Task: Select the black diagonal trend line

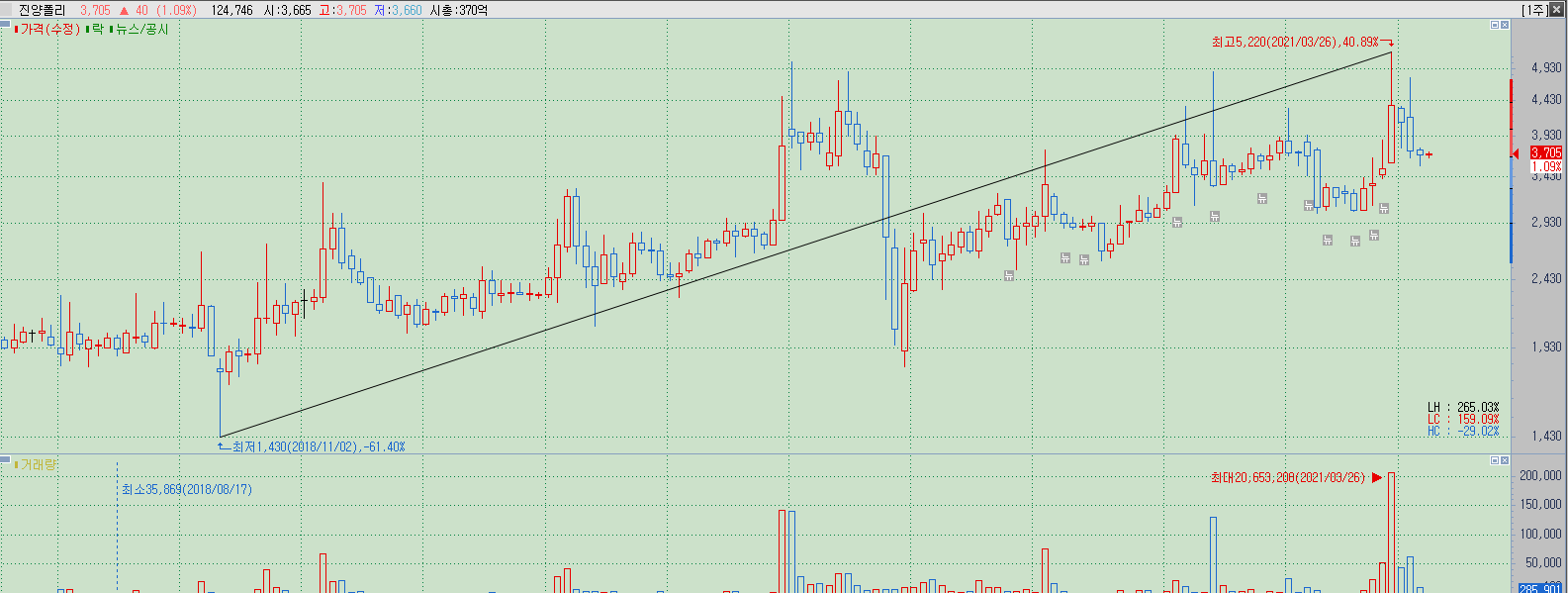Action: click(806, 243)
